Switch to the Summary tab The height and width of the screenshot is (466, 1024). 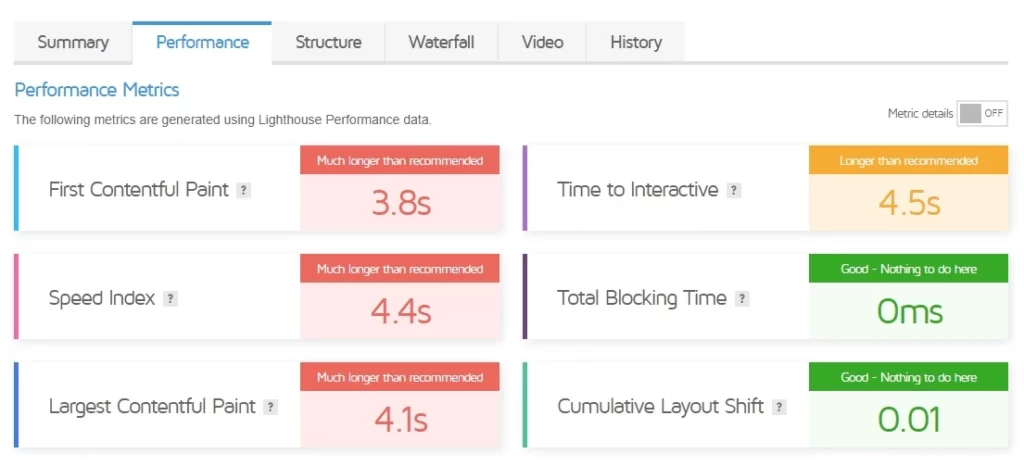[73, 42]
